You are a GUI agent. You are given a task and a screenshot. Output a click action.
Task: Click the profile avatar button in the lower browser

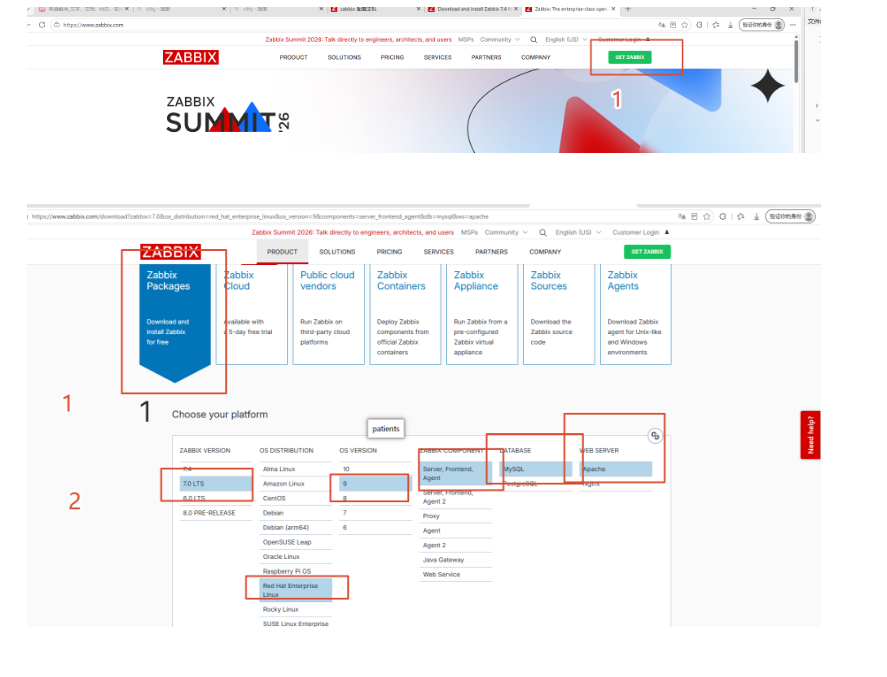[790, 217]
